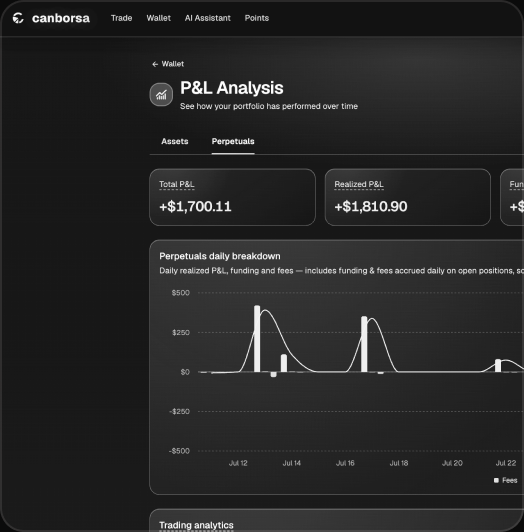
Task: Go to the Points page
Action: click(x=257, y=18)
